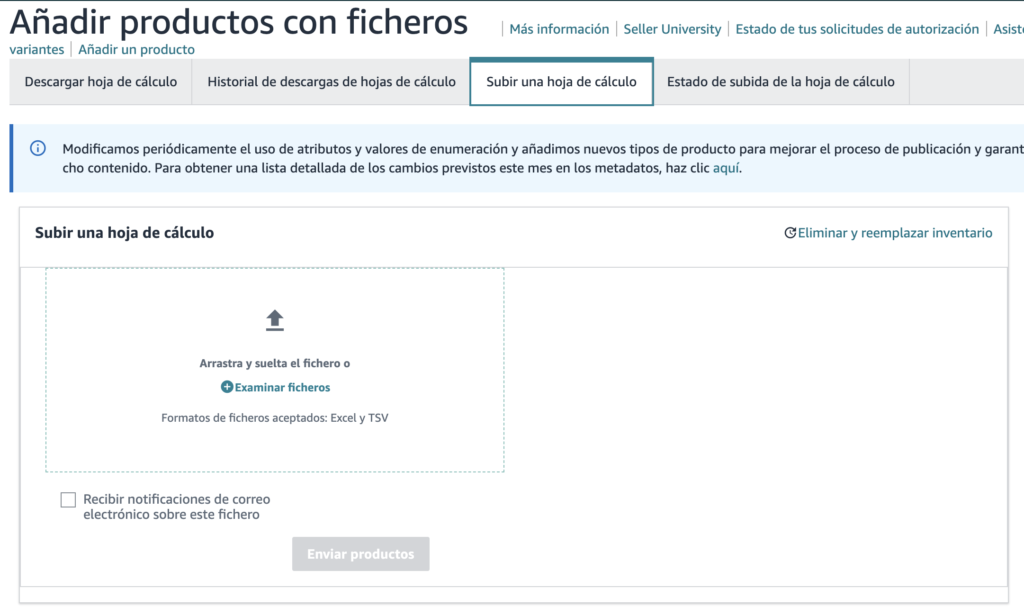Click the upload arrow icon in drop zone
Viewport: 1024px width, 616px height.
click(275, 320)
